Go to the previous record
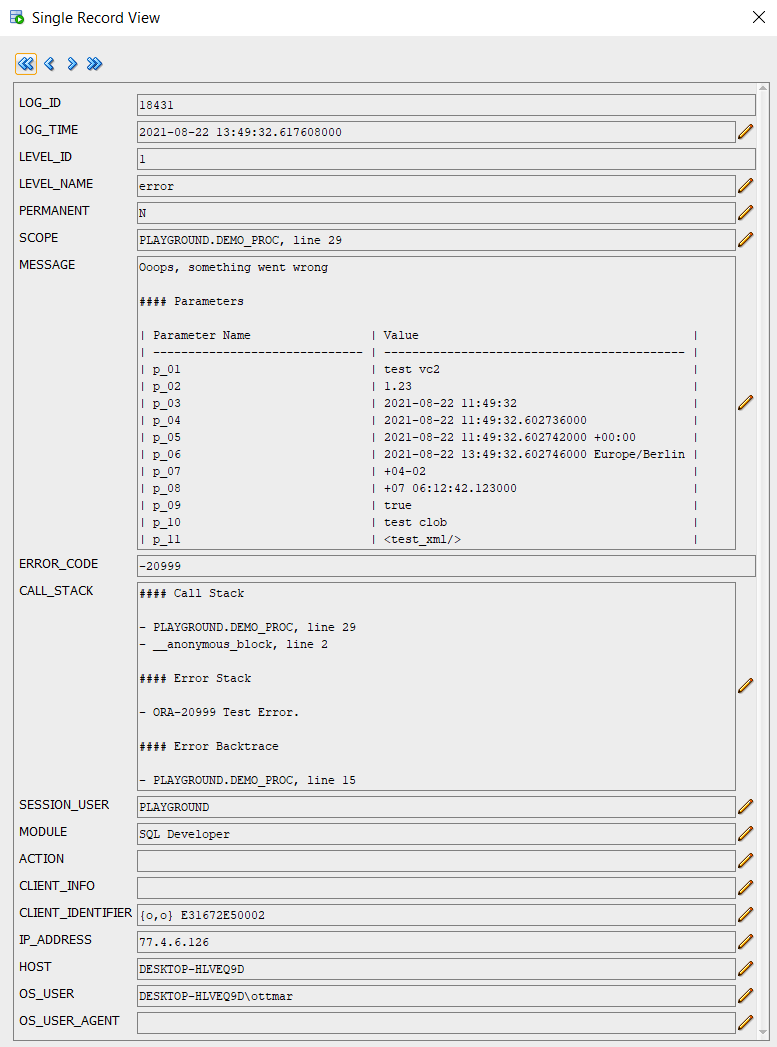Viewport: 777px width, 1047px height. pos(48,63)
